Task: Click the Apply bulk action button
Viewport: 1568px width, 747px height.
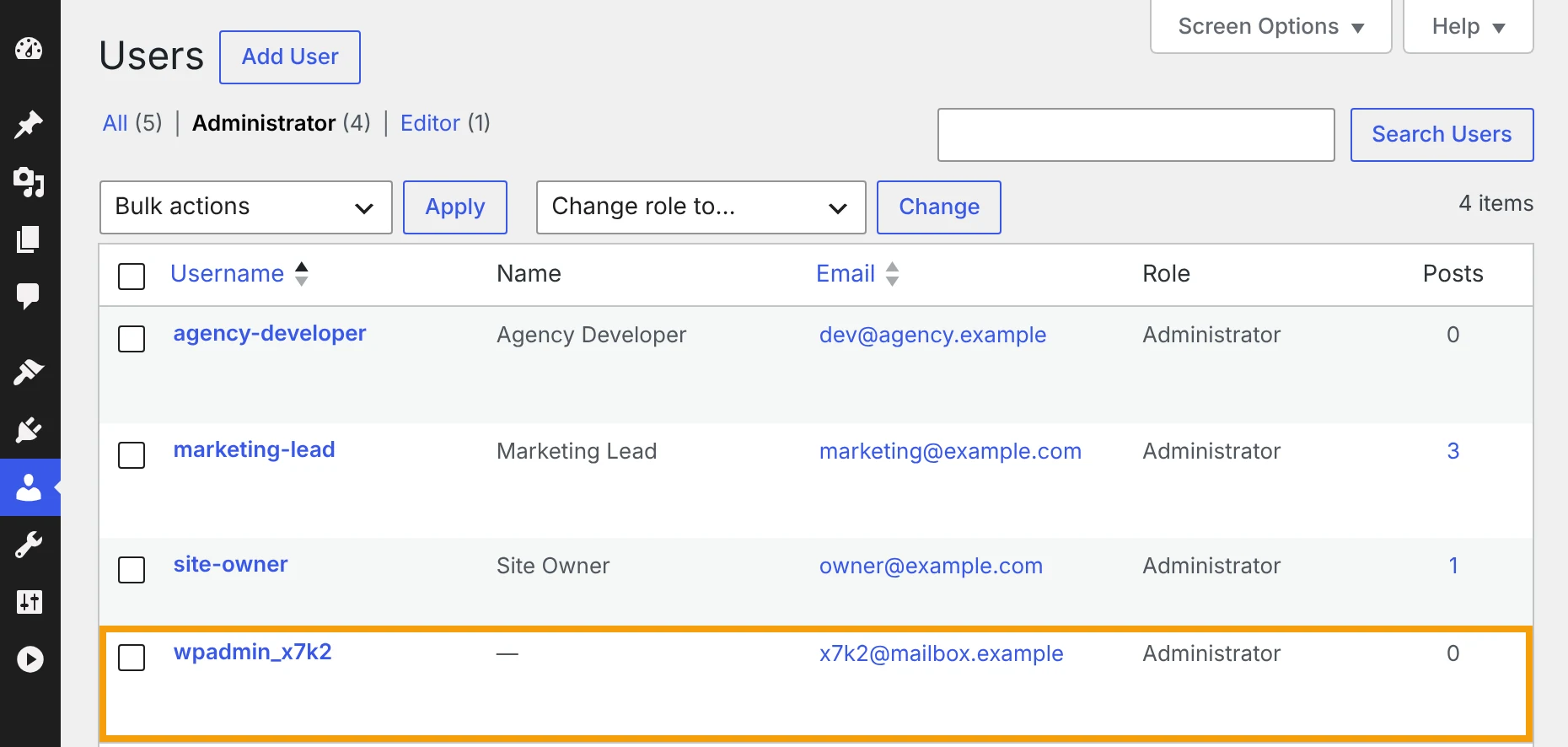Action: click(455, 207)
